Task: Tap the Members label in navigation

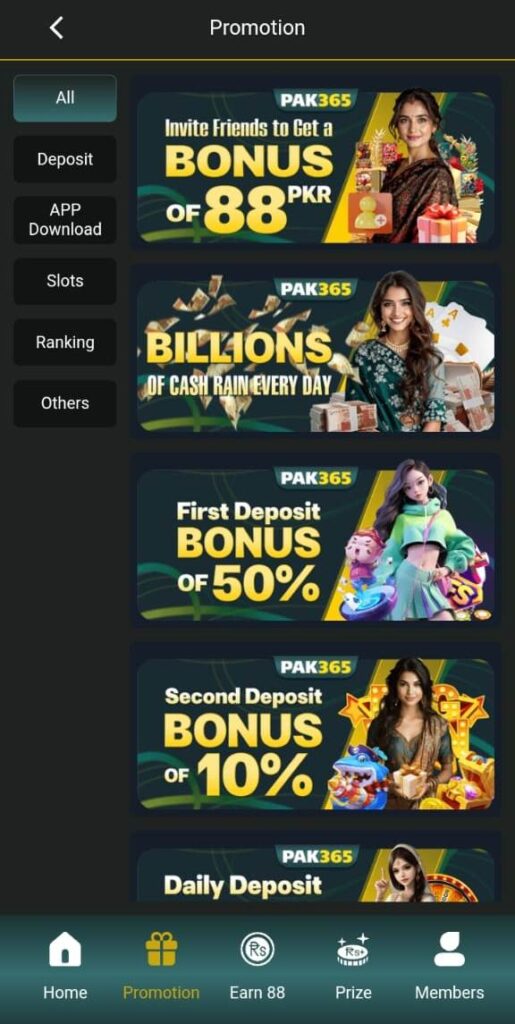Action: click(x=450, y=993)
